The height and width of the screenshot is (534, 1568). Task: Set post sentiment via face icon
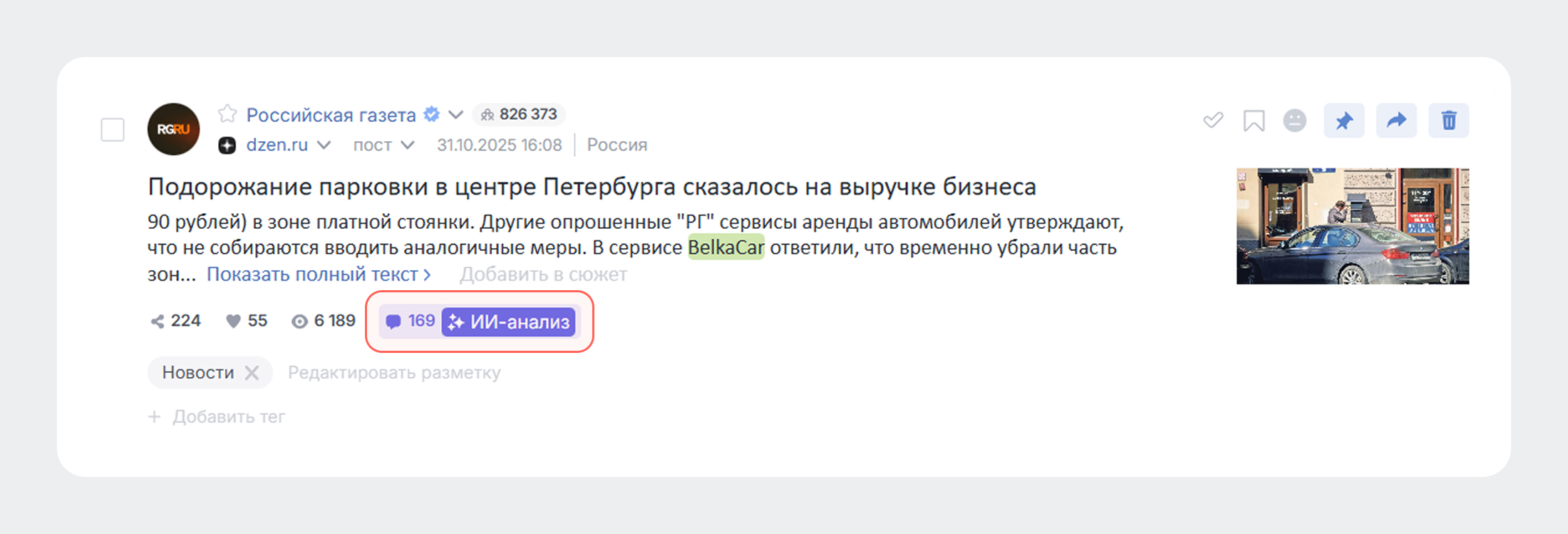click(x=1294, y=120)
